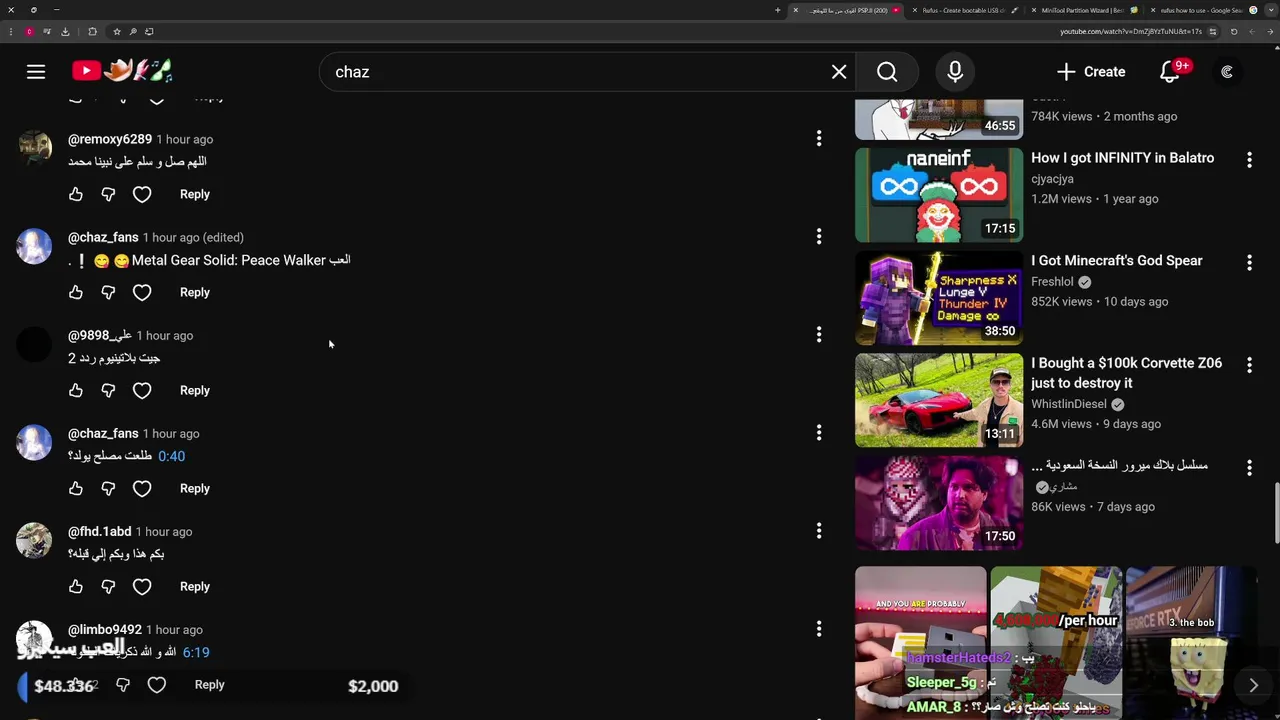Open options for the 0:40 timestamp comment
The width and height of the screenshot is (1280, 720).
[819, 432]
